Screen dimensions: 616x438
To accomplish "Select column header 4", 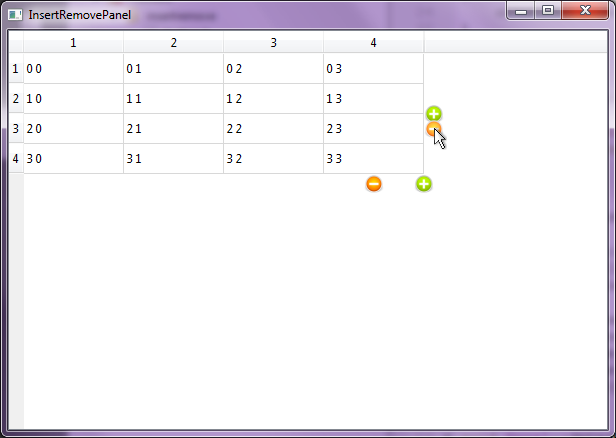I will [x=373, y=42].
